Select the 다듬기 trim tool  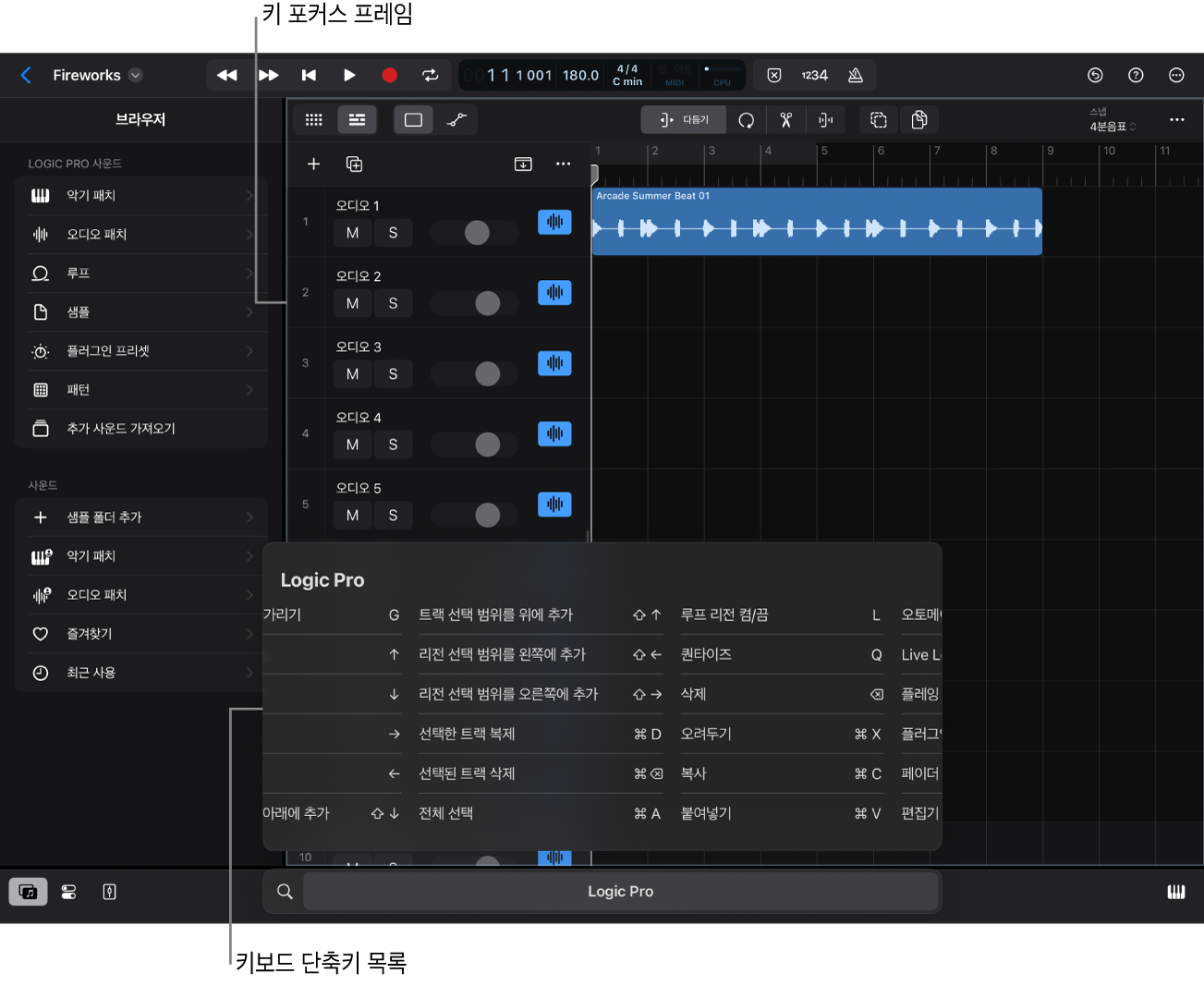tap(684, 120)
